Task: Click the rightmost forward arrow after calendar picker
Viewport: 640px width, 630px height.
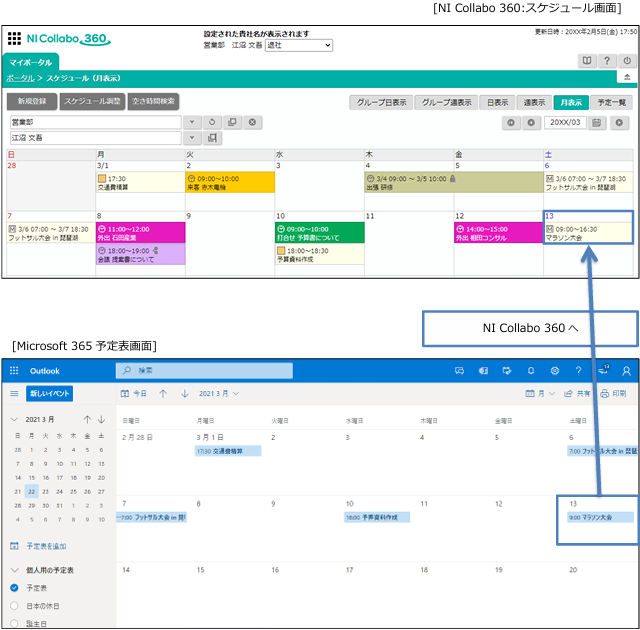Action: [x=619, y=122]
